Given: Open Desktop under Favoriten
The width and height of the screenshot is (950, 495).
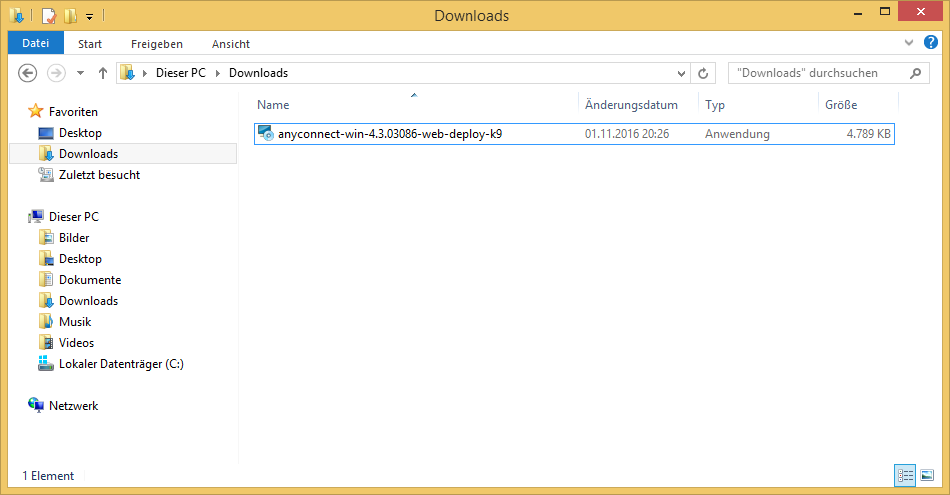Looking at the screenshot, I should pyautogui.click(x=80, y=133).
